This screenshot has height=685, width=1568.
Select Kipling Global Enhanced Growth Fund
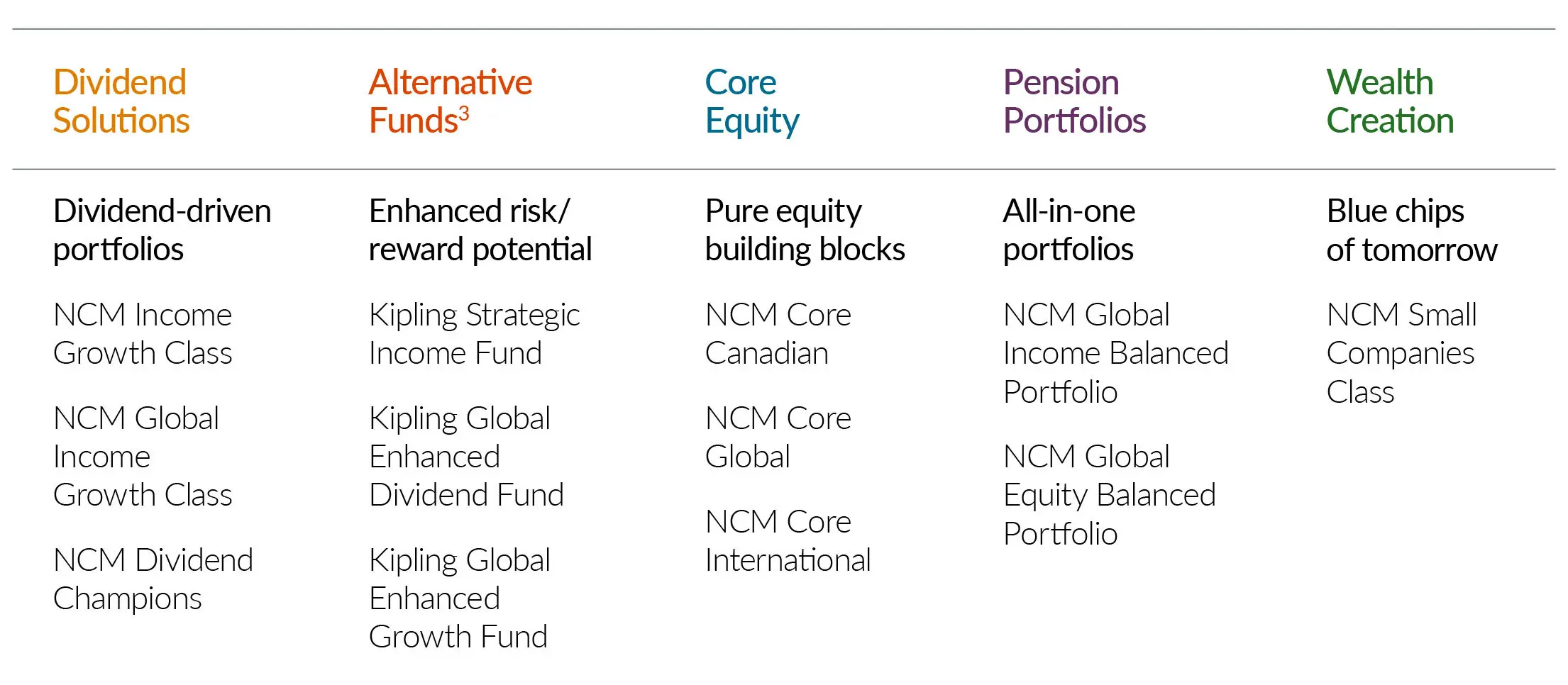pyautogui.click(x=459, y=598)
